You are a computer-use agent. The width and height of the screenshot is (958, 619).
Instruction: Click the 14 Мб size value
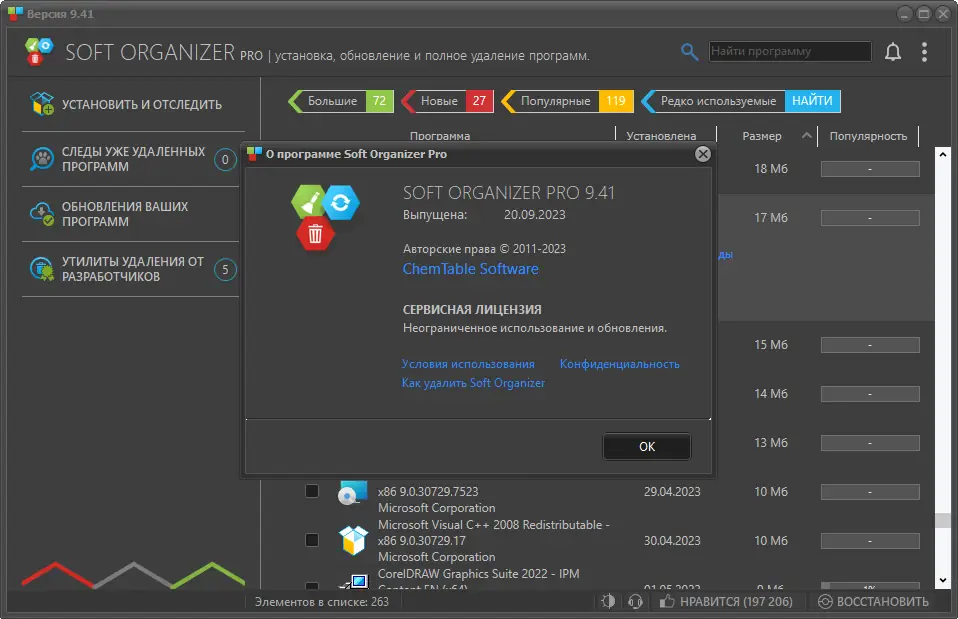pos(770,394)
